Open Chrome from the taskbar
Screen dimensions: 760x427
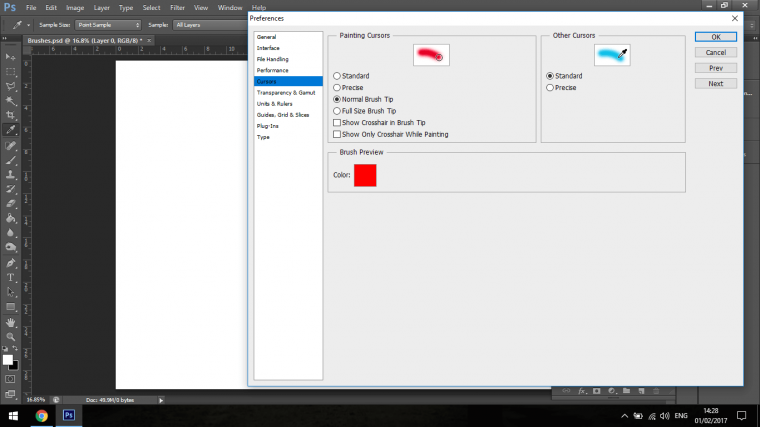(x=41, y=416)
